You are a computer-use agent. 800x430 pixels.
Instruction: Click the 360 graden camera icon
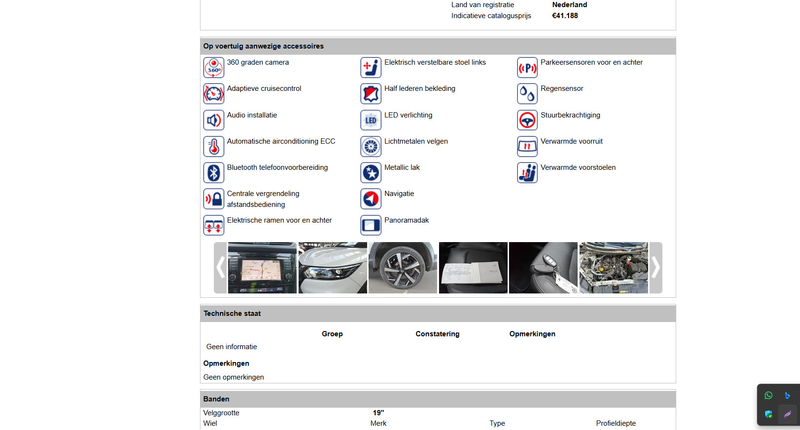click(213, 67)
